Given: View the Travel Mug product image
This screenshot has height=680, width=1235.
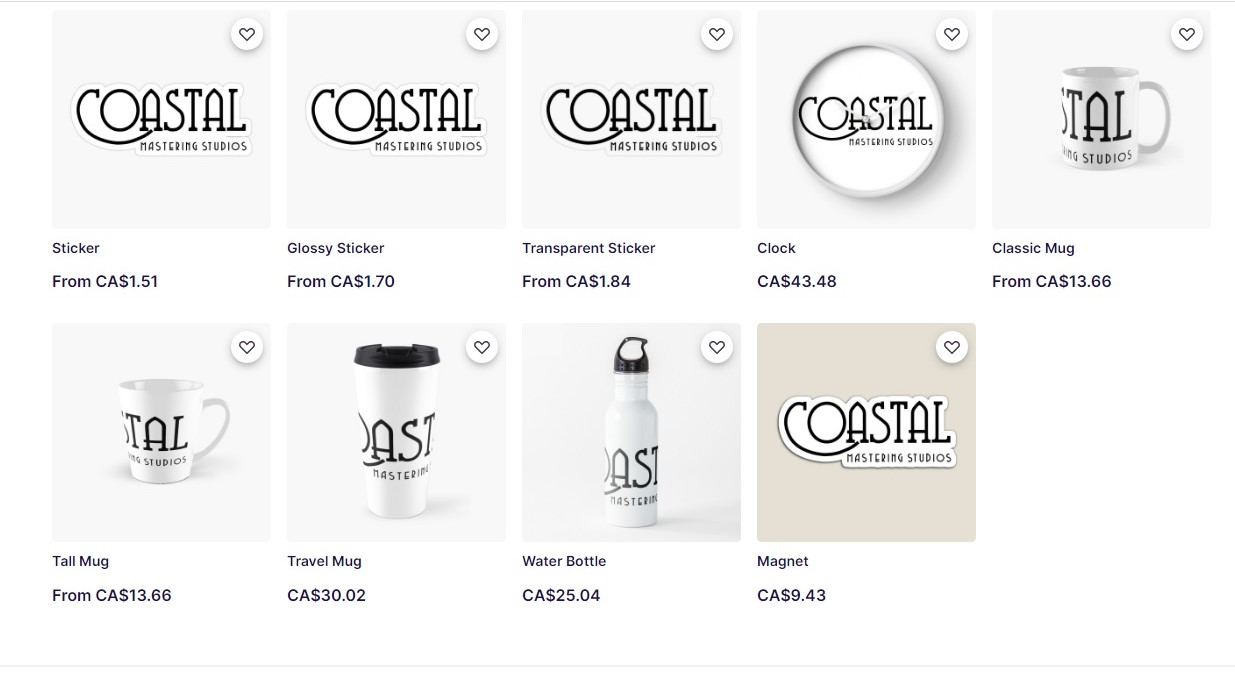Looking at the screenshot, I should click(x=396, y=432).
